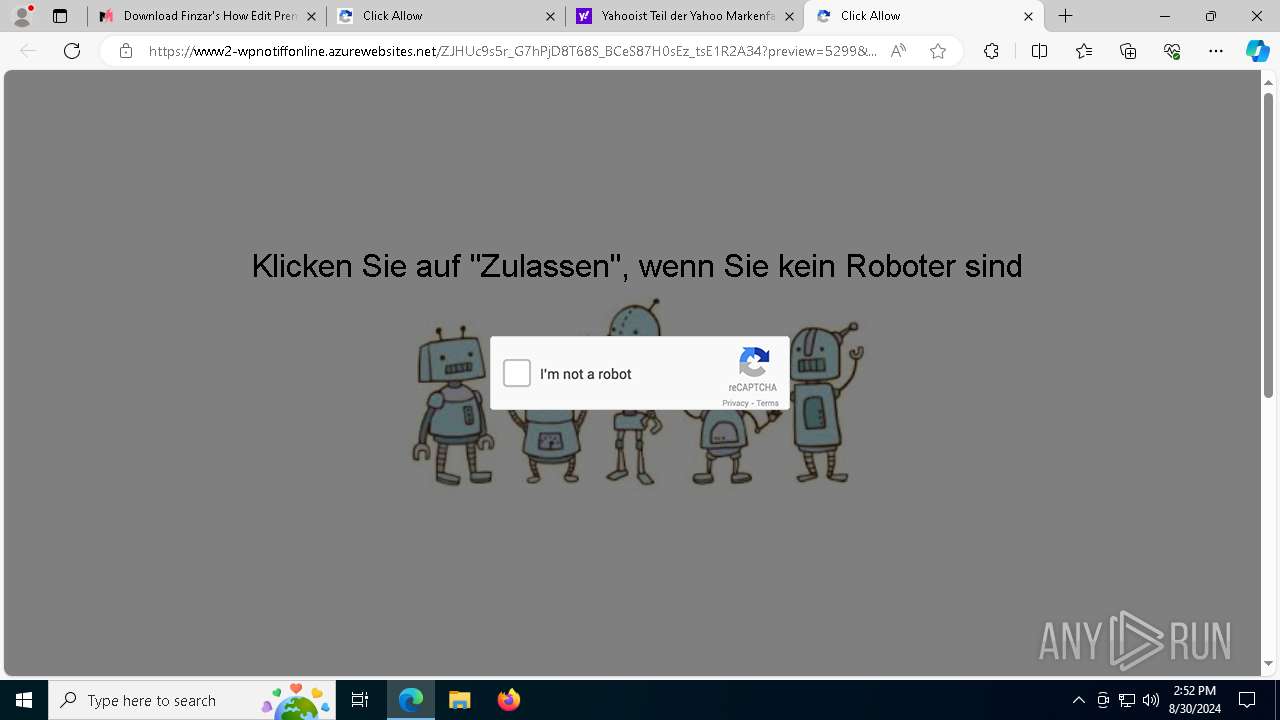Refresh the current page

point(72,51)
